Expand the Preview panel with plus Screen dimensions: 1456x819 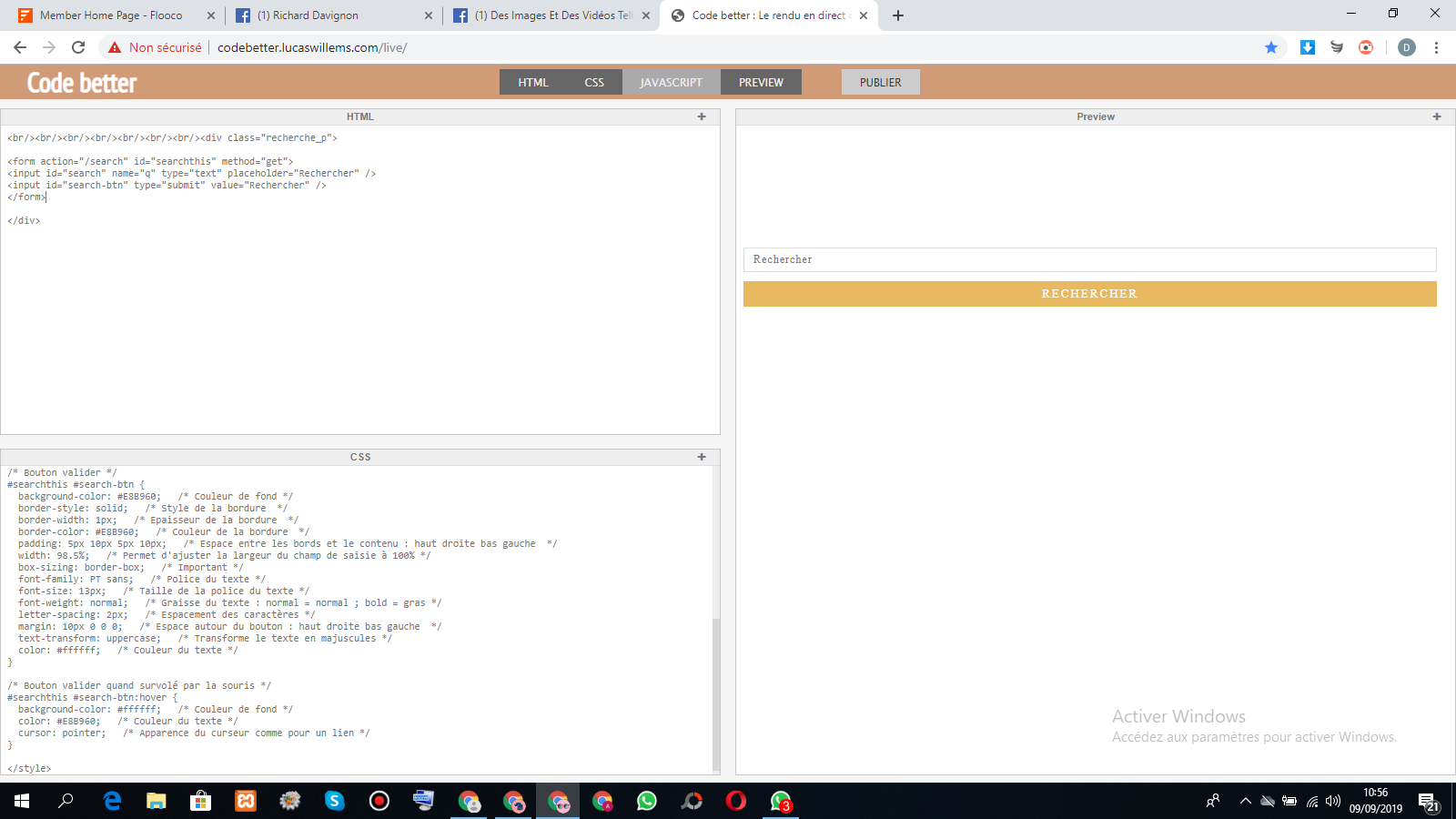(x=1437, y=116)
